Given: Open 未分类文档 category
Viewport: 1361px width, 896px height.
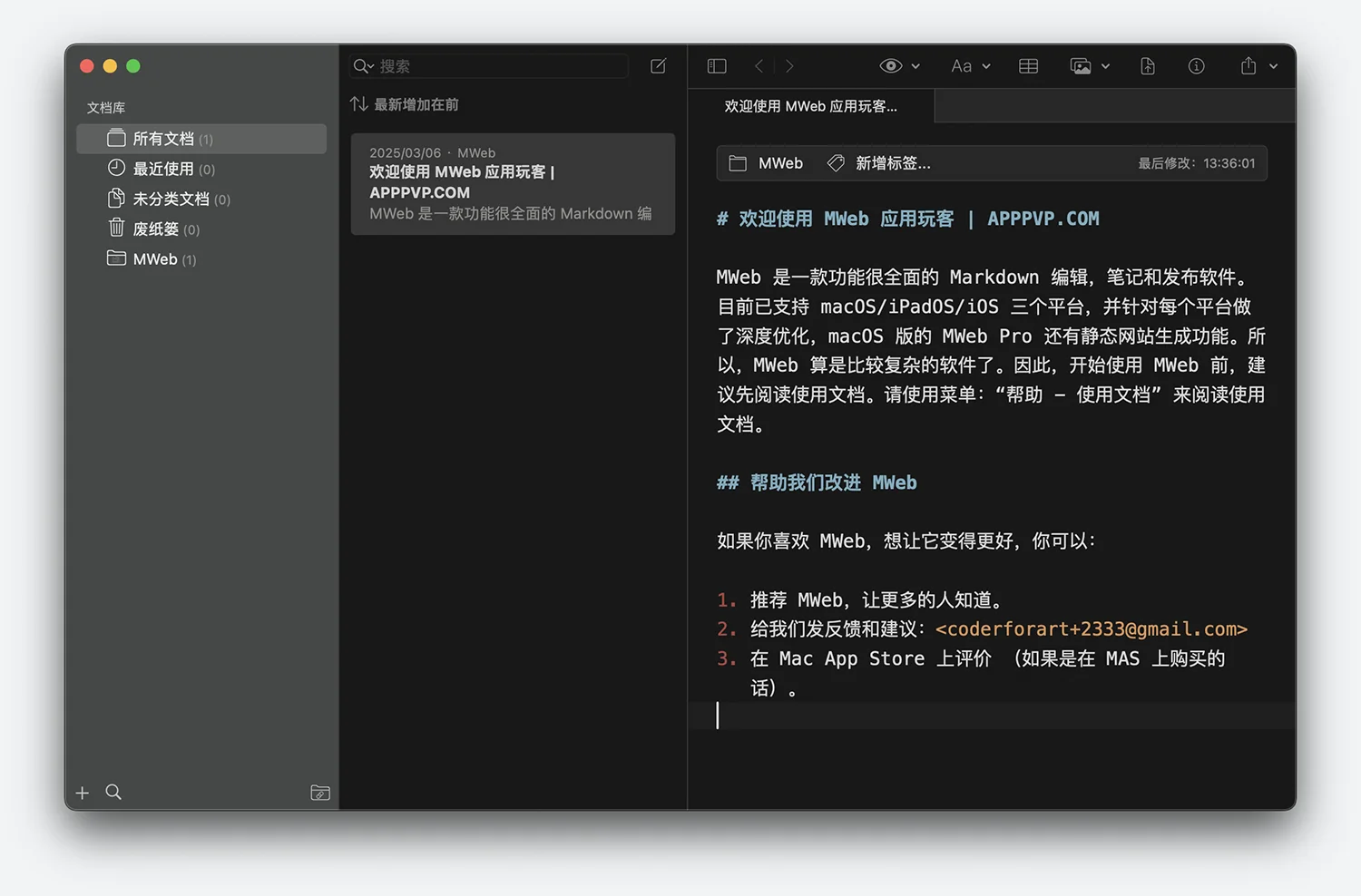Looking at the screenshot, I should [x=201, y=199].
